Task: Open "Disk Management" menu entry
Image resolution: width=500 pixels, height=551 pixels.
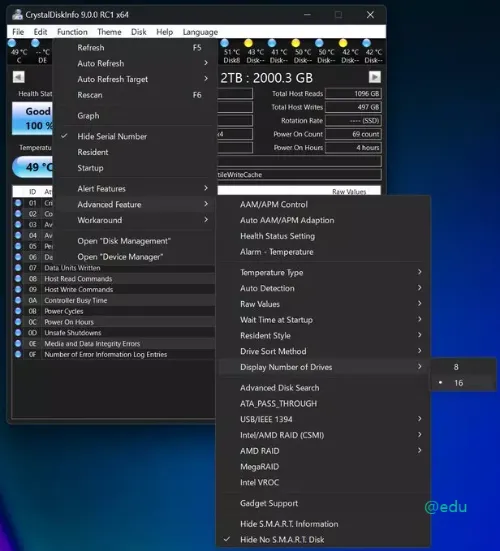Action: (135, 241)
